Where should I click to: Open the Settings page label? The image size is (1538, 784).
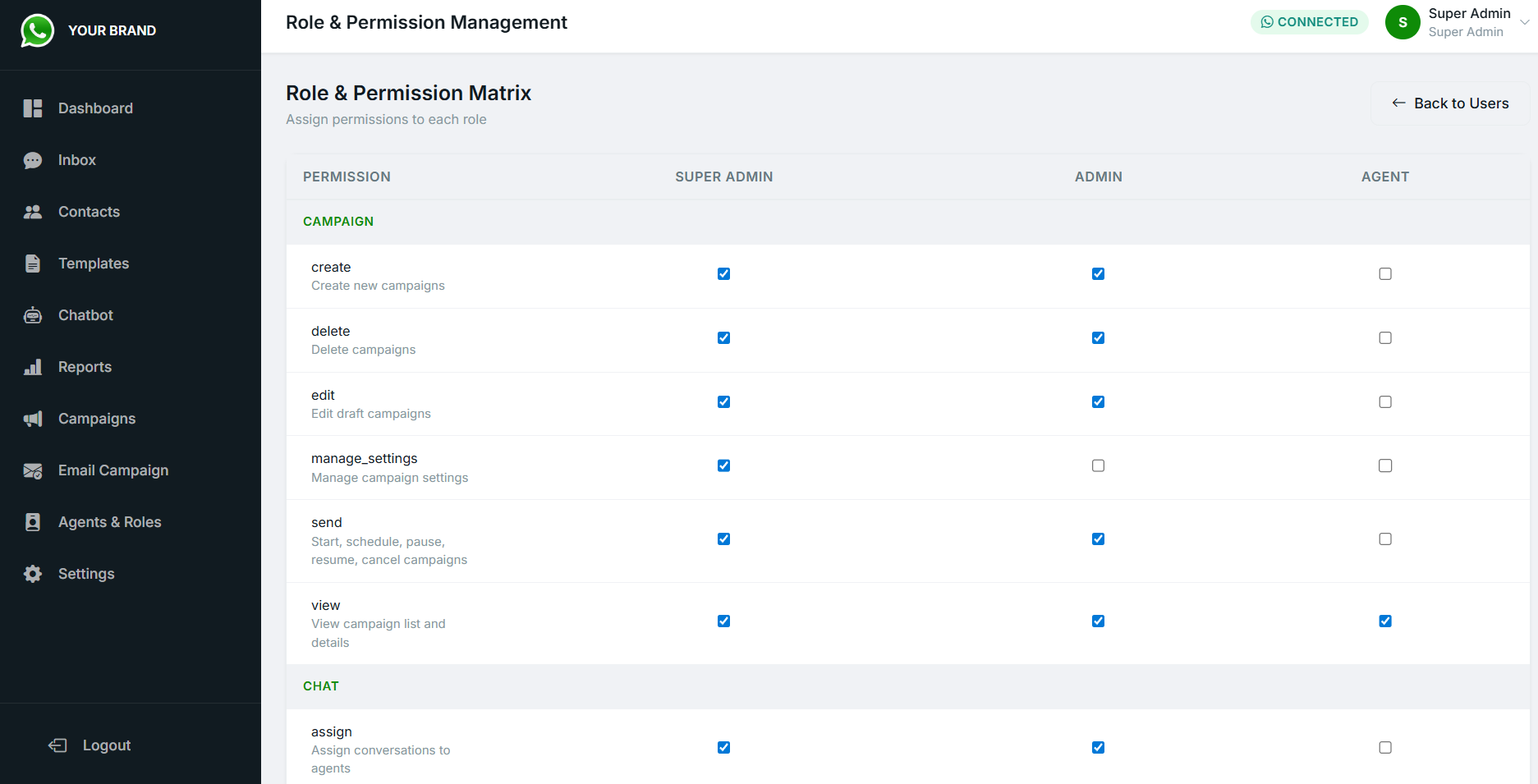(x=86, y=574)
